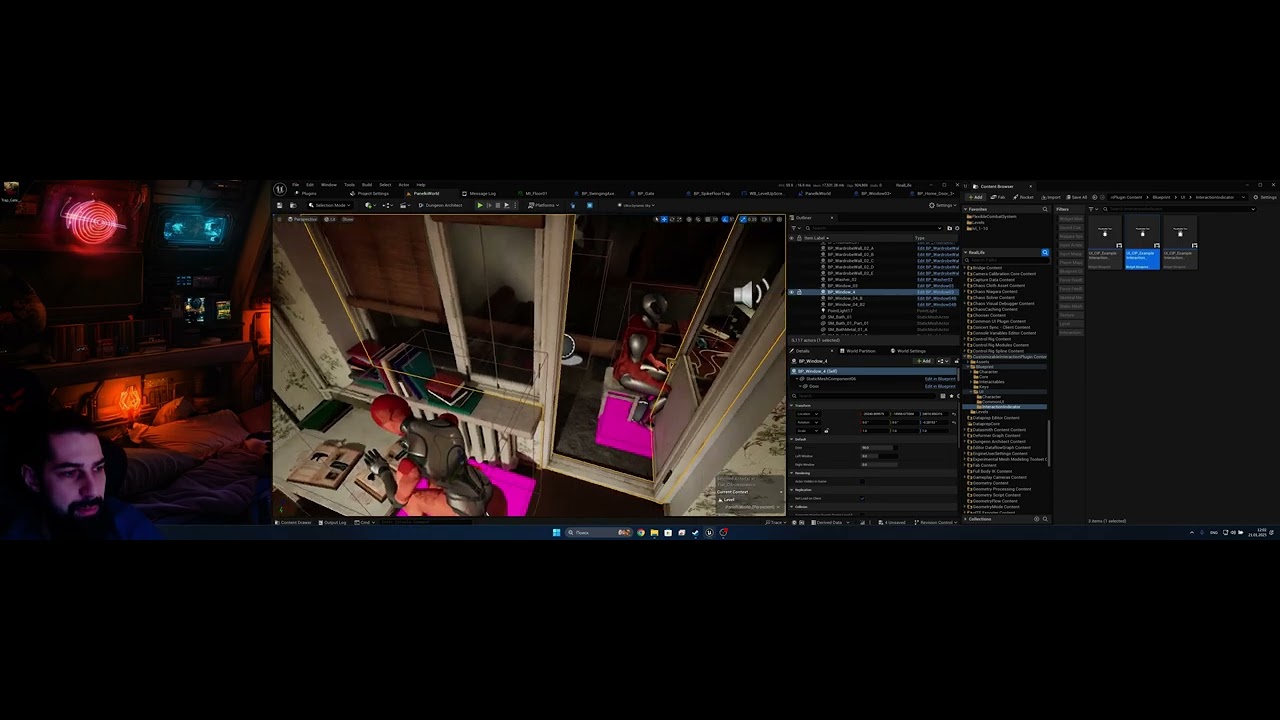Image resolution: width=1280 pixels, height=720 pixels.
Task: Open the Actor menu
Action: pyautogui.click(x=404, y=185)
